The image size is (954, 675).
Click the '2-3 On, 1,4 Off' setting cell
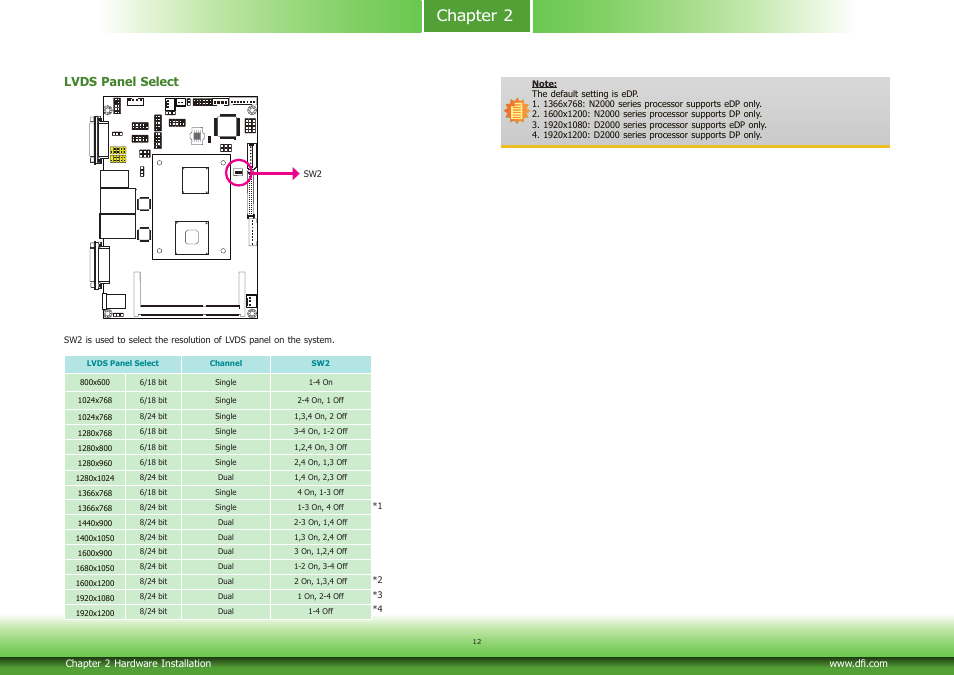[321, 522]
